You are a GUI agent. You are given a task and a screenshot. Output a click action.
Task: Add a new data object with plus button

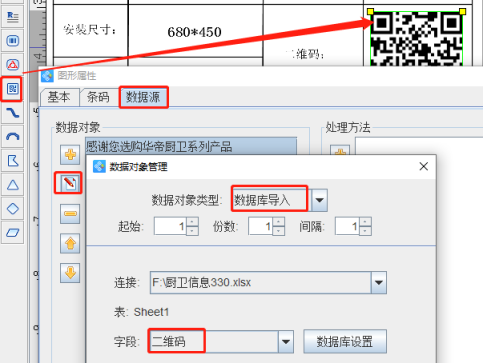click(70, 154)
